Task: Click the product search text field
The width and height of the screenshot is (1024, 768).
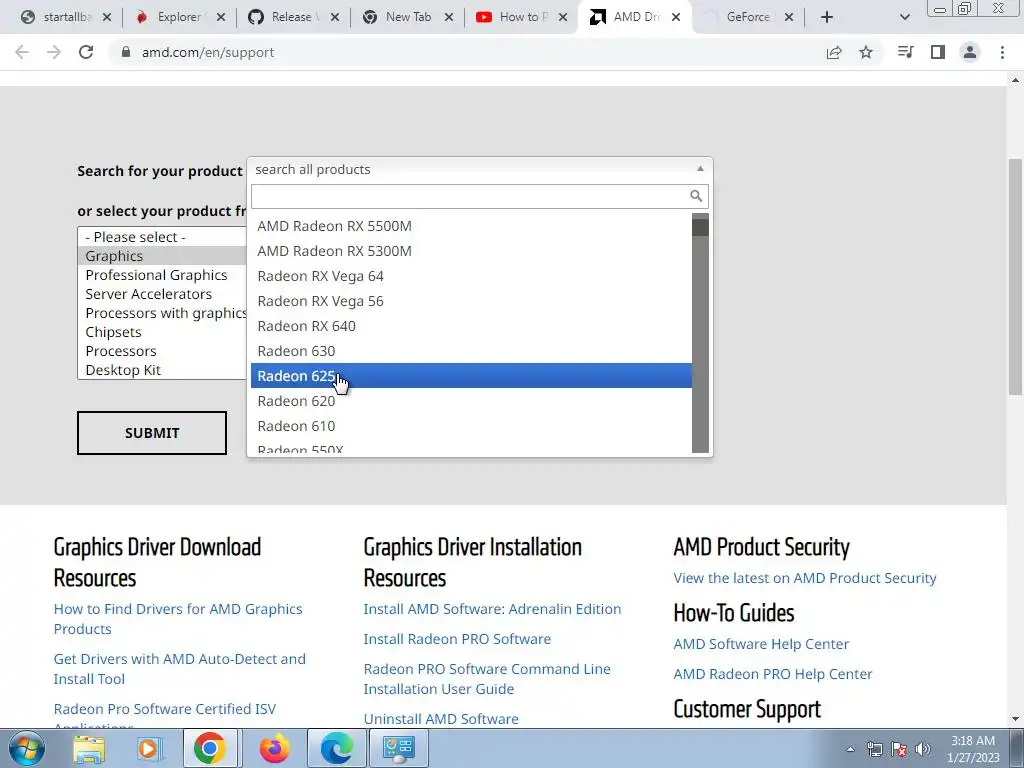Action: click(x=470, y=196)
